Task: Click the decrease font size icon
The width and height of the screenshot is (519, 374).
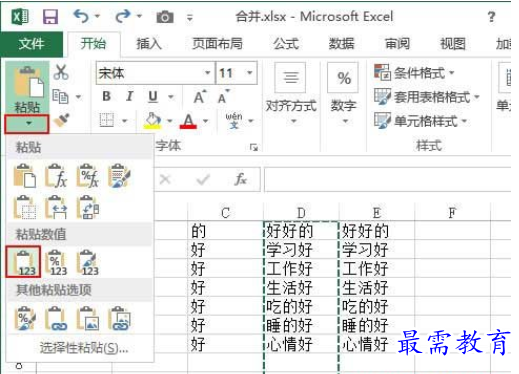Action: 224,97
